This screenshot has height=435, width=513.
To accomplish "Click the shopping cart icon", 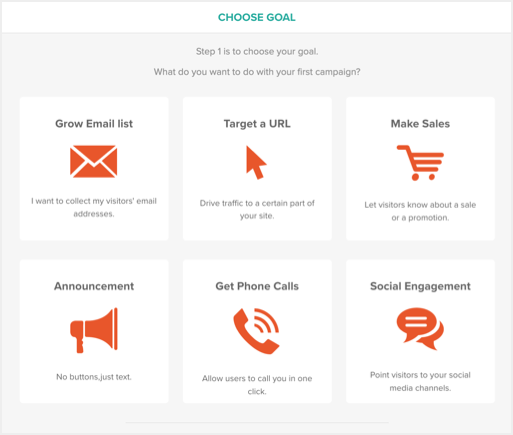I will click(420, 163).
